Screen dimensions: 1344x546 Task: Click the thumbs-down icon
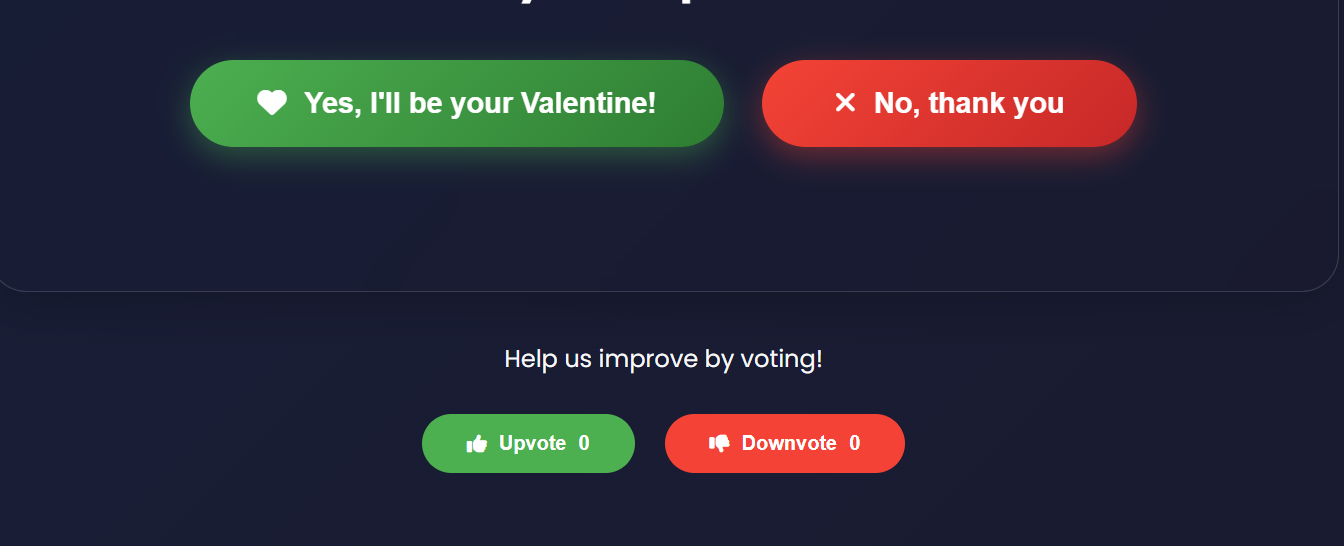pos(719,443)
